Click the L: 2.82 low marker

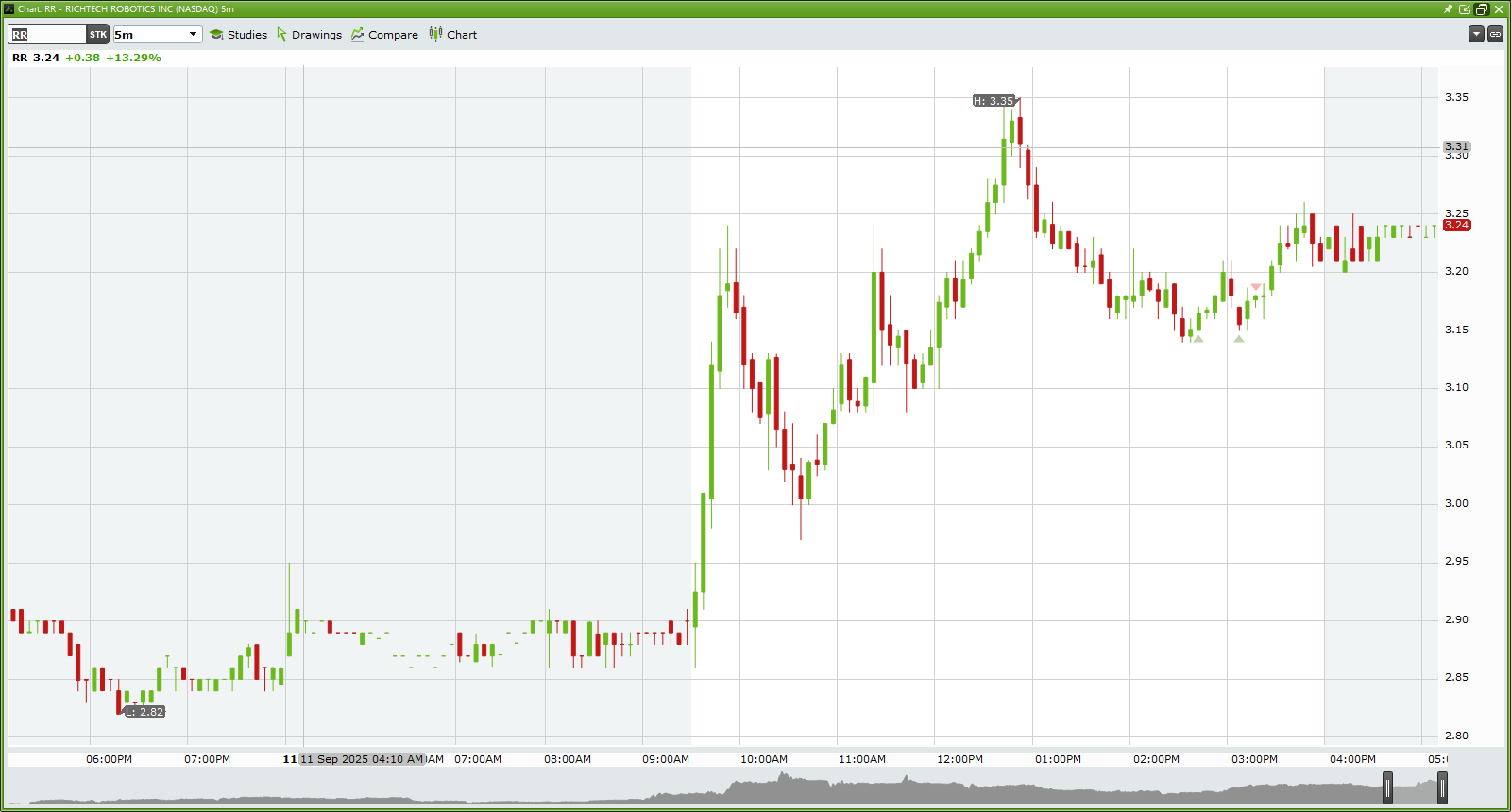[x=145, y=712]
